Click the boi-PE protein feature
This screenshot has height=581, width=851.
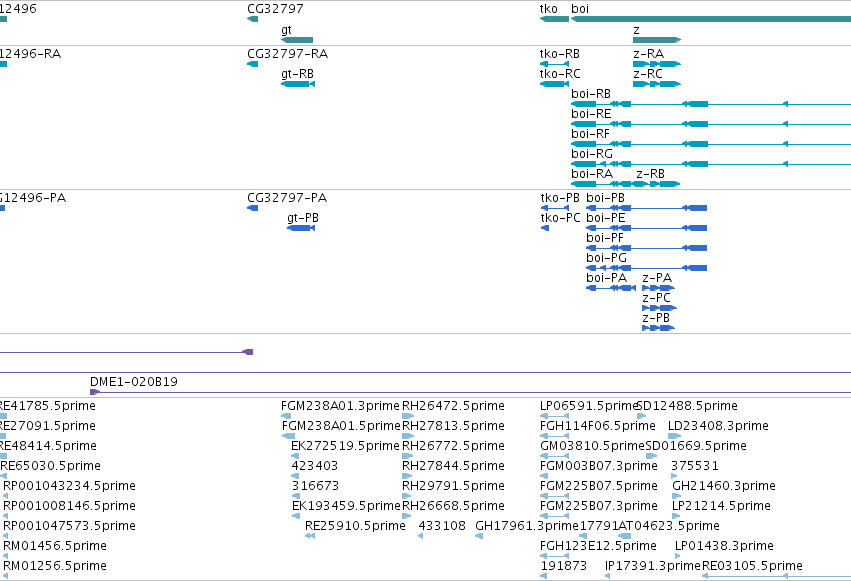(646, 228)
